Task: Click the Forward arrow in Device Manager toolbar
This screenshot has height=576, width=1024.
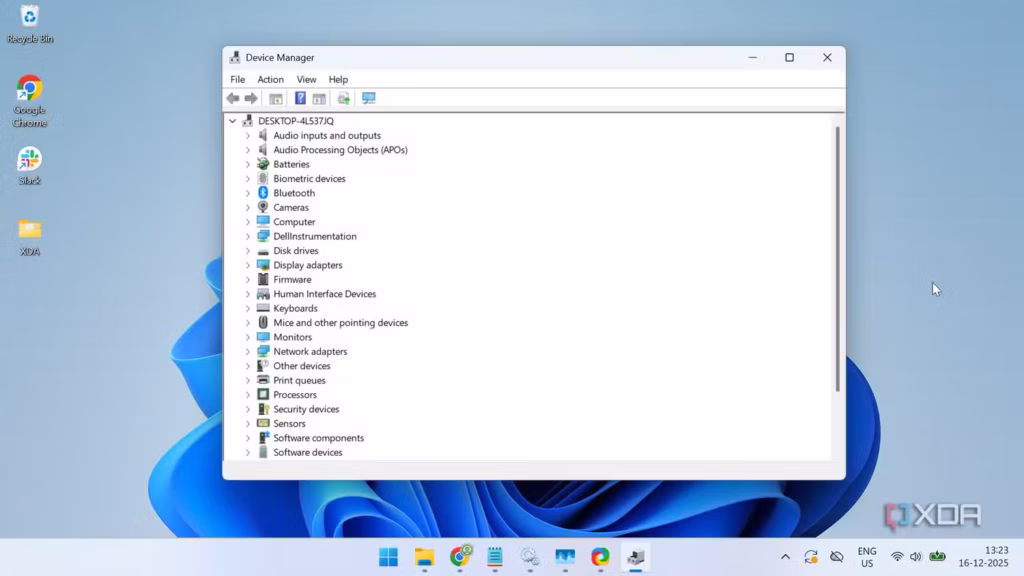Action: tap(251, 99)
